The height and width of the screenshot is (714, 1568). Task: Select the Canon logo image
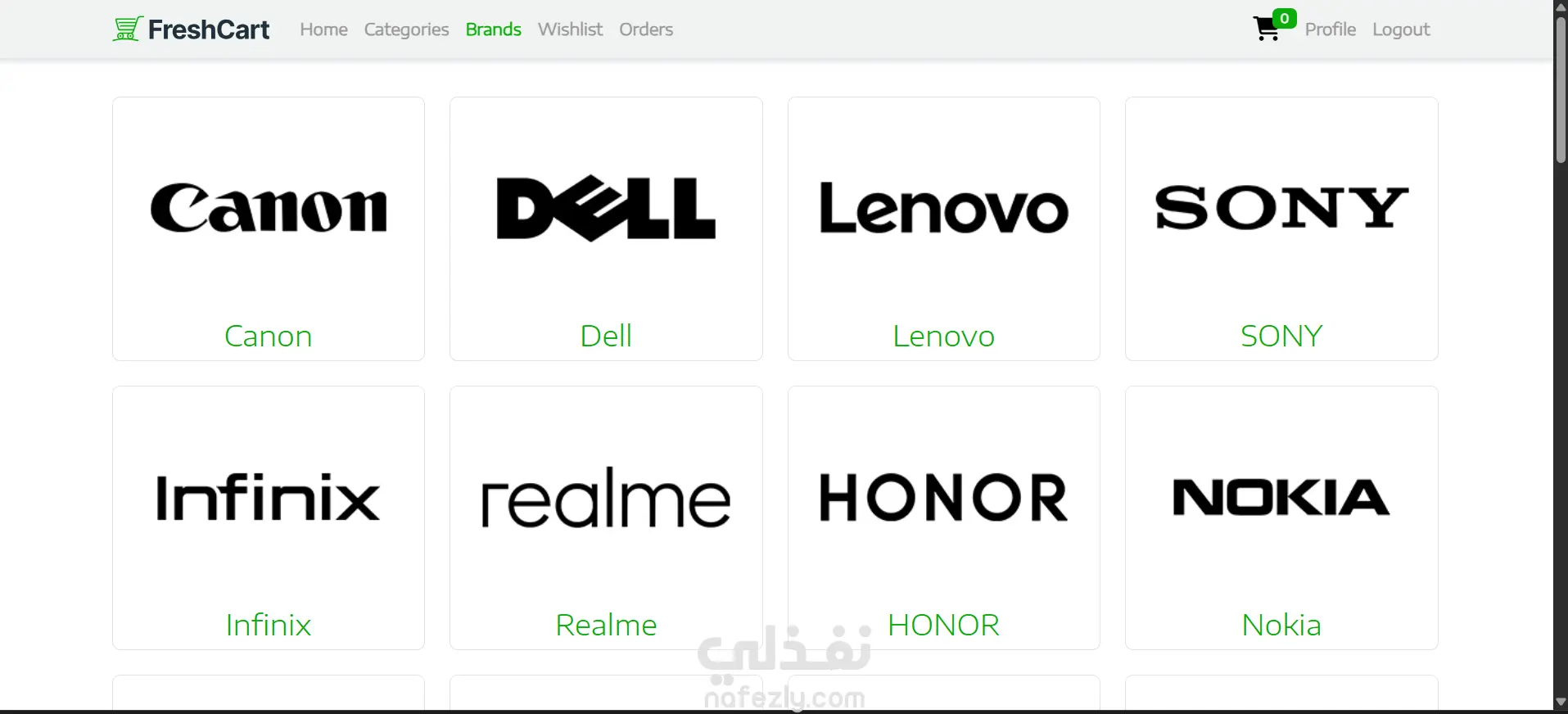point(269,209)
